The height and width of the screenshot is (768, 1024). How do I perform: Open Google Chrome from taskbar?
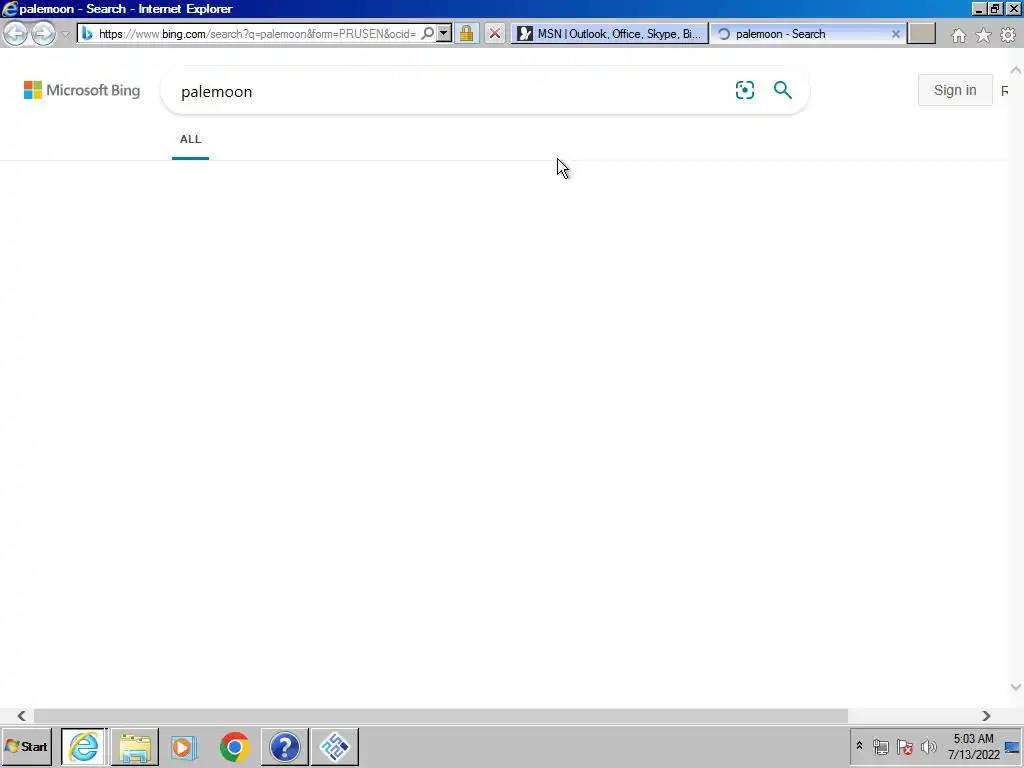point(234,746)
